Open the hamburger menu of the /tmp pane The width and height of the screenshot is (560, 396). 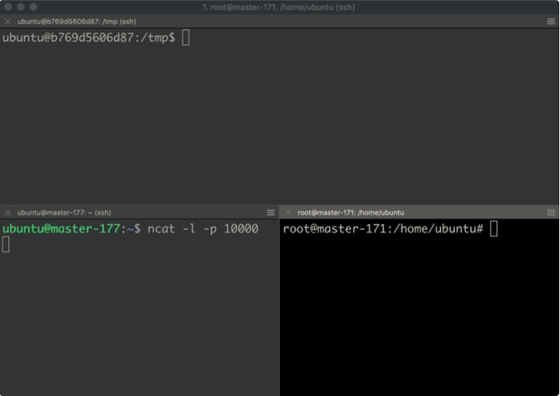coord(551,22)
